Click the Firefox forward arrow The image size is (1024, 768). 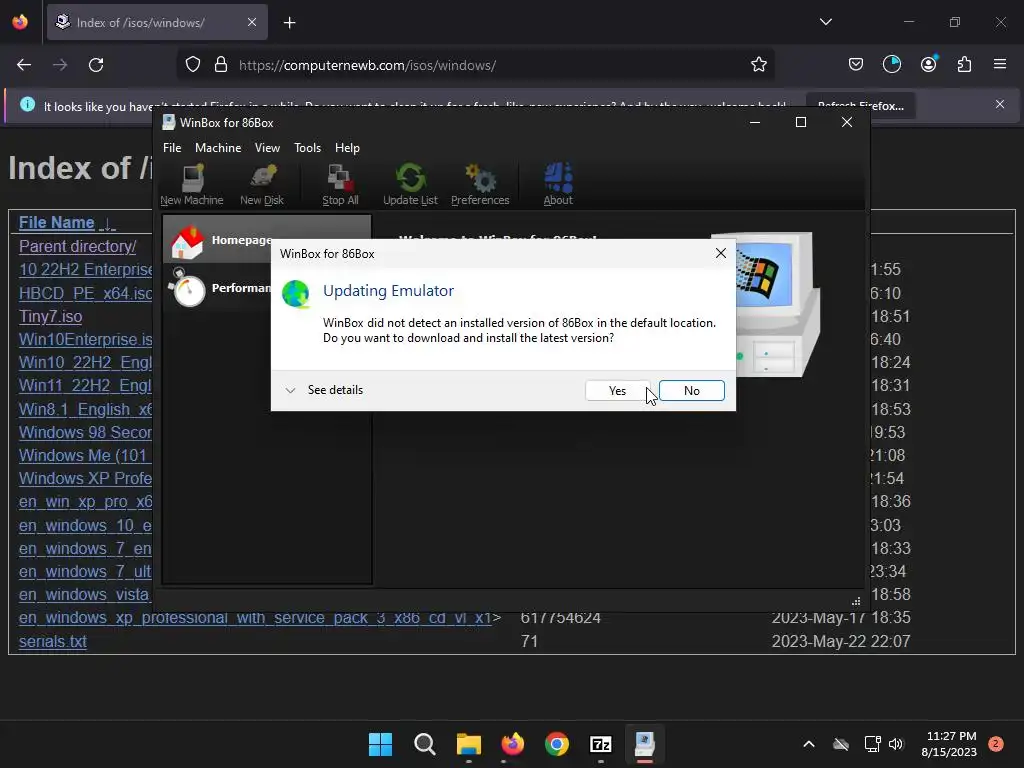[60, 65]
